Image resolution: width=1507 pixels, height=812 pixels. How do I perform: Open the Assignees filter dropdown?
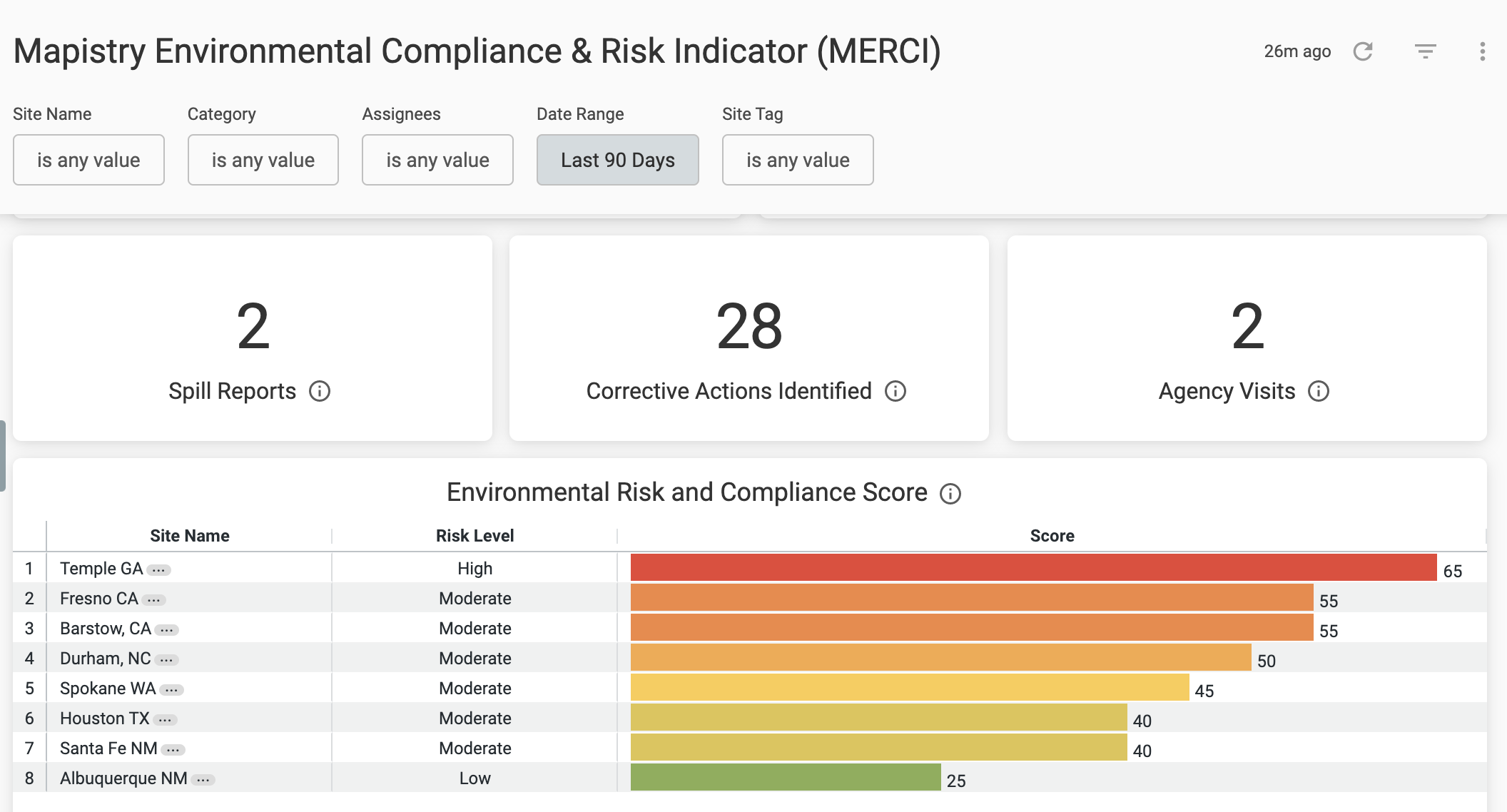pyautogui.click(x=438, y=159)
